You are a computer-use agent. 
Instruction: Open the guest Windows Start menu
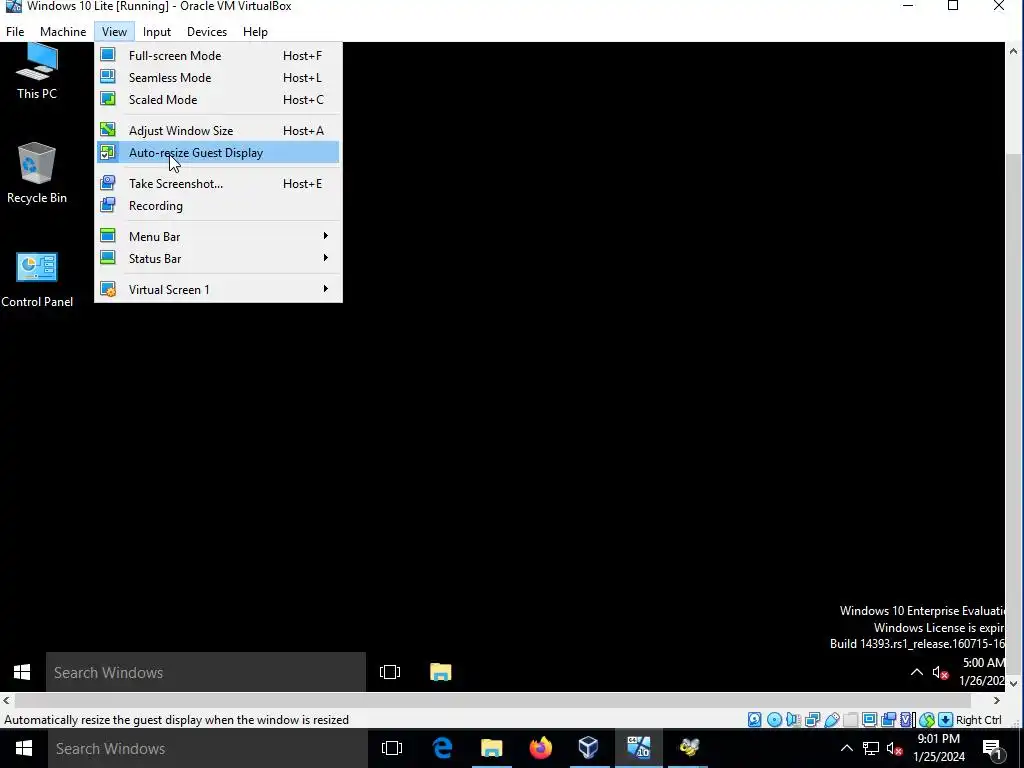tap(22, 672)
